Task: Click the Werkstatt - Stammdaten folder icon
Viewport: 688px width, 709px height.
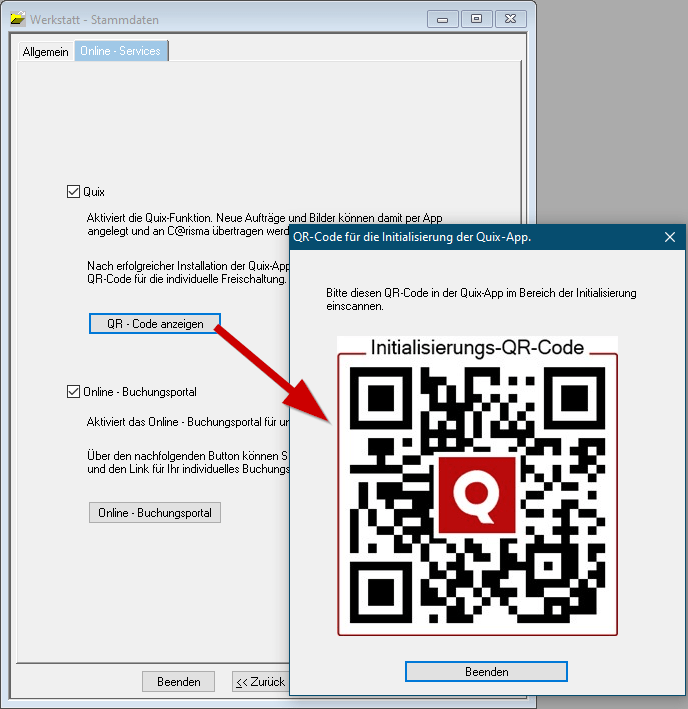Action: pos(18,19)
